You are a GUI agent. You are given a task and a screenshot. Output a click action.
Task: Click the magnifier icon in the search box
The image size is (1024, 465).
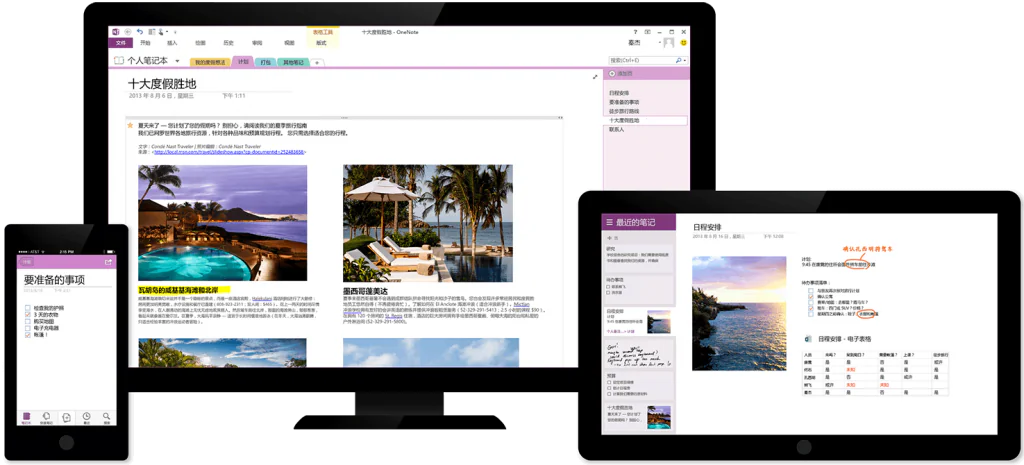pyautogui.click(x=678, y=60)
